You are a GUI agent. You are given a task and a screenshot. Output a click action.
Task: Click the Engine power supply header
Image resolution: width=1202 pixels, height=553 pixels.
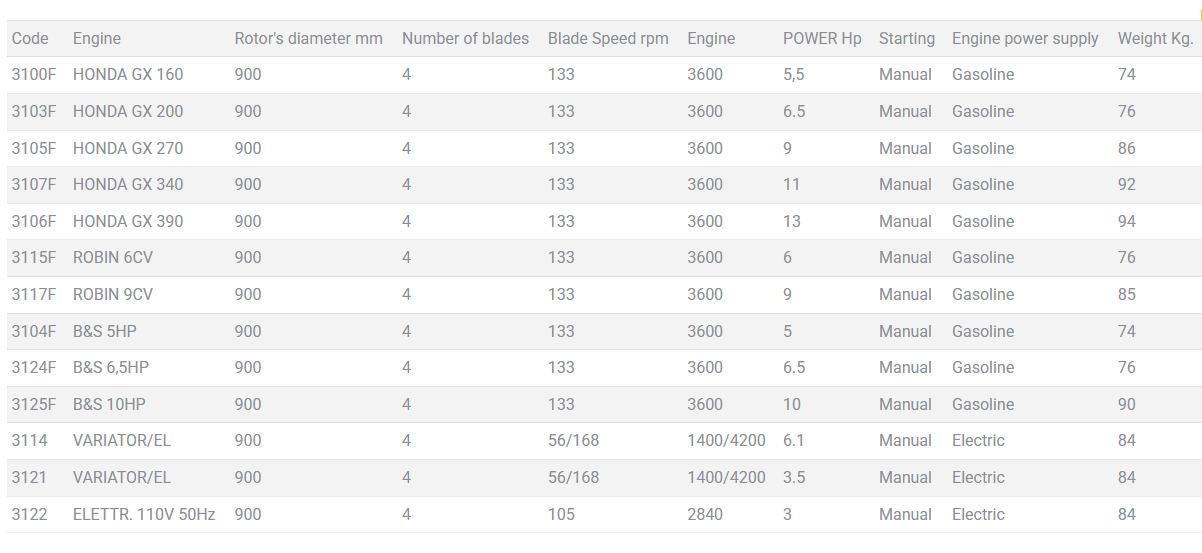[x=1025, y=39]
